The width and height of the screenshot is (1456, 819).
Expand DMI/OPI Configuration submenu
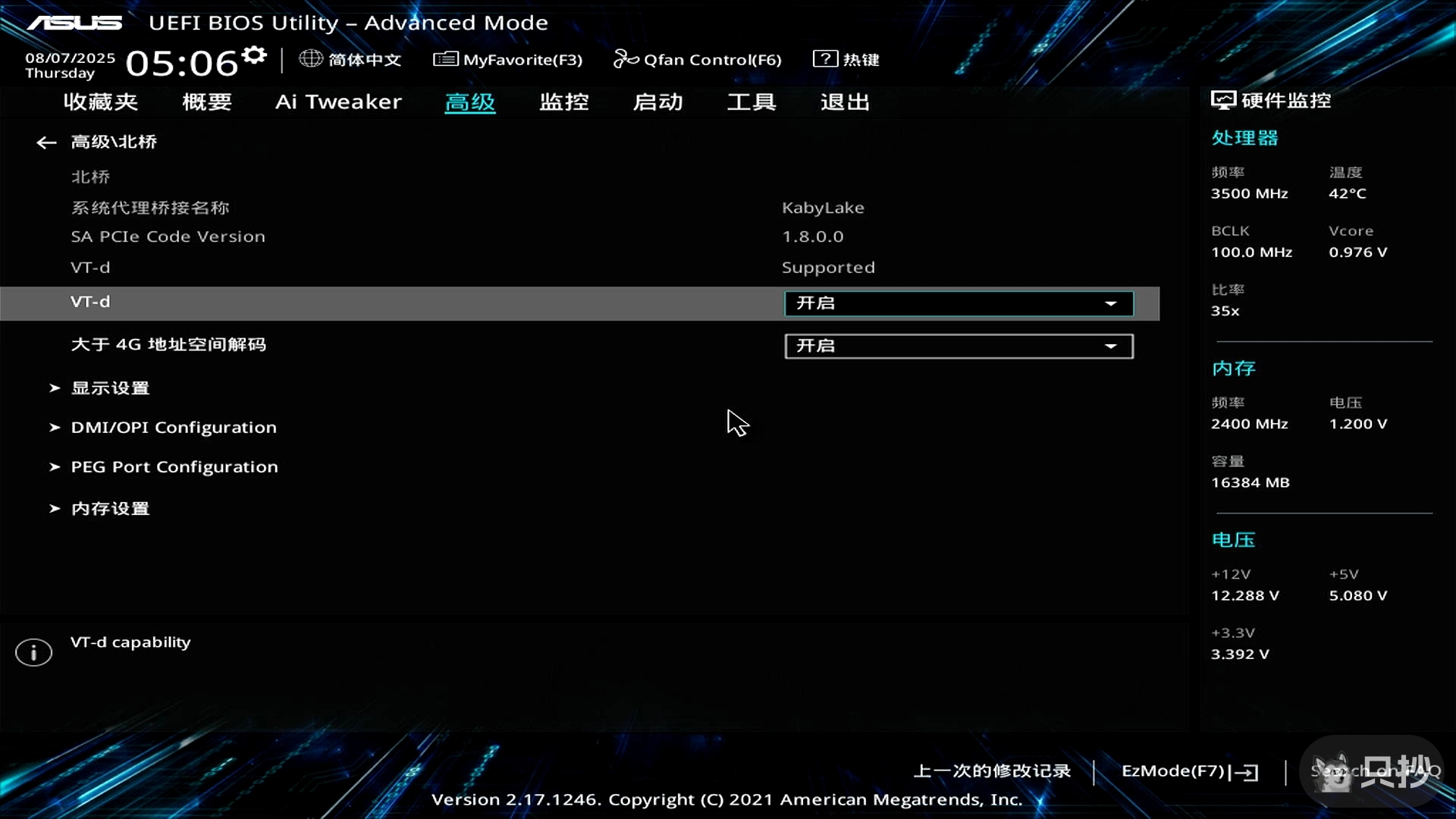(x=173, y=428)
